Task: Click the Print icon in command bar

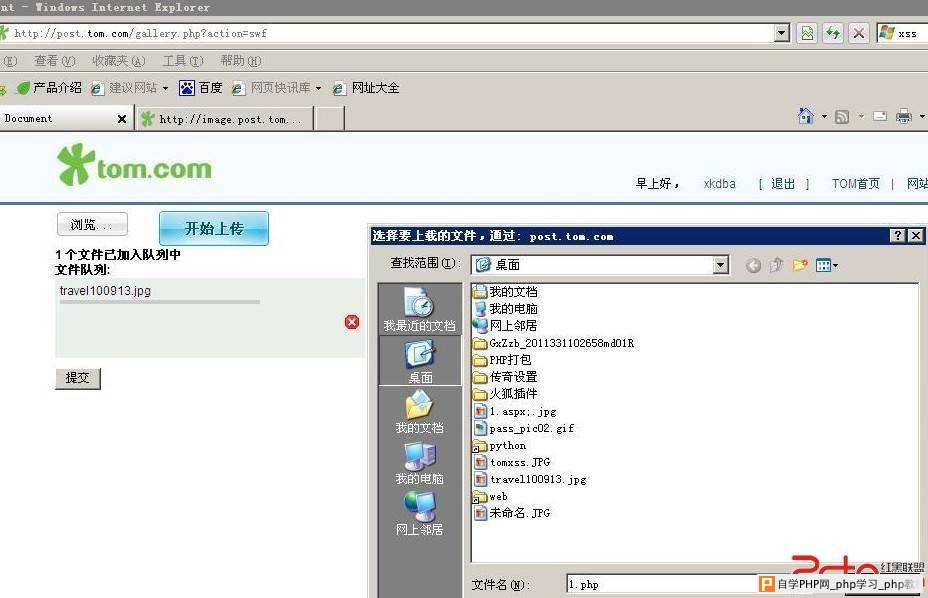Action: coord(904,116)
